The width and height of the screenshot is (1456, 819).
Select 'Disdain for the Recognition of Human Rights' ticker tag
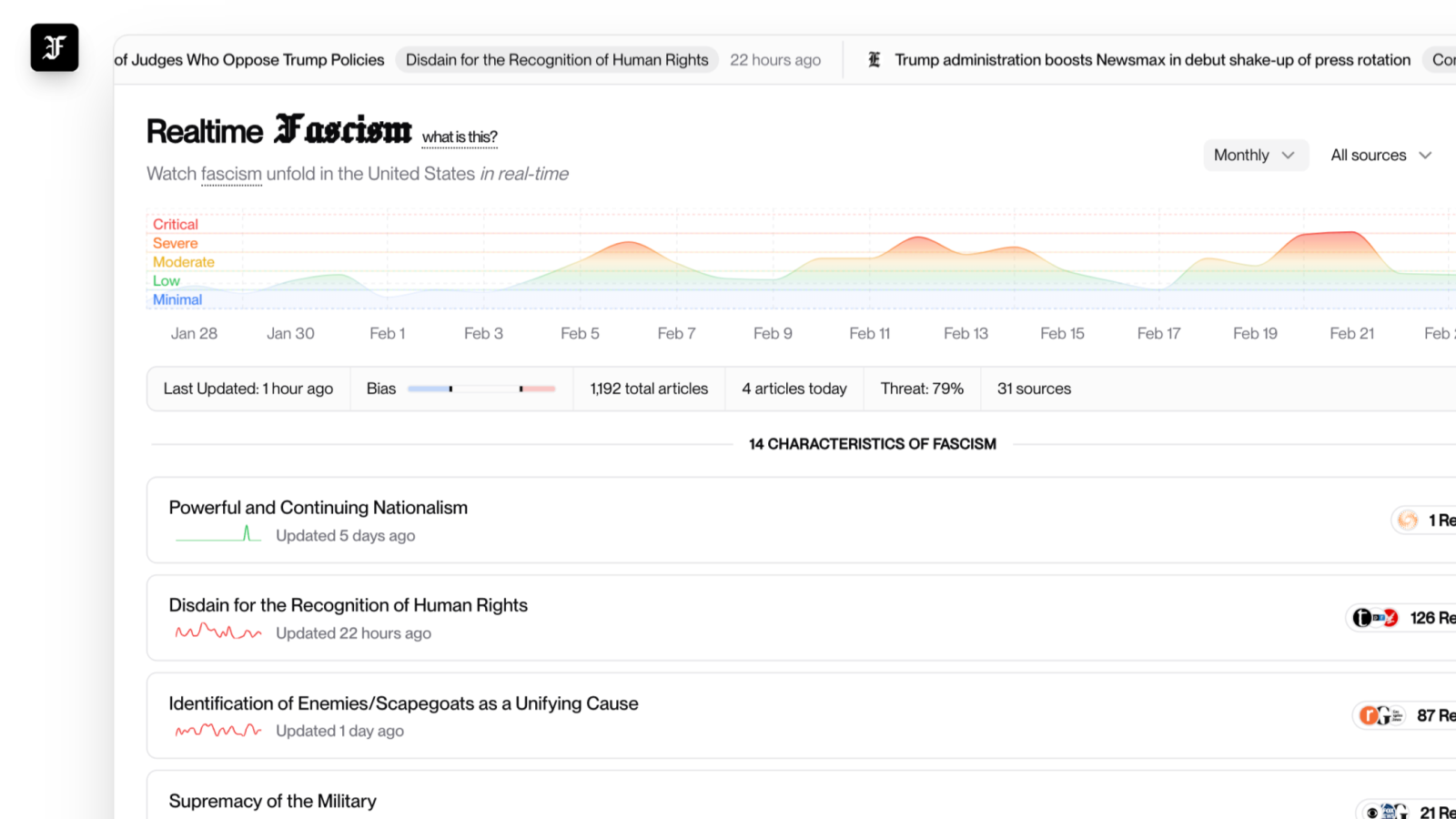pyautogui.click(x=557, y=60)
